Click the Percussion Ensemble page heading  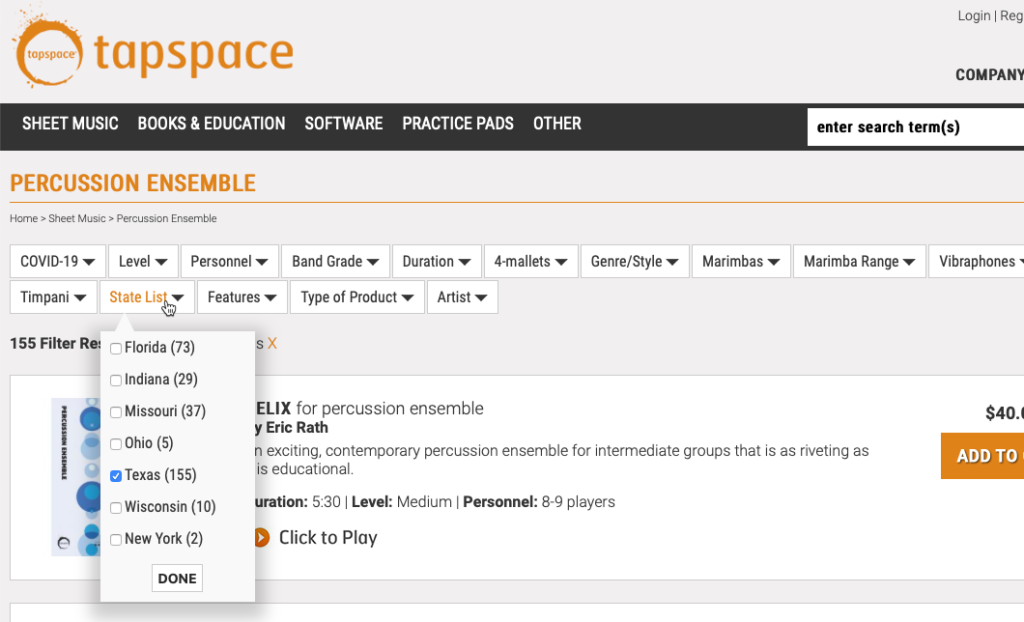pyautogui.click(x=133, y=183)
